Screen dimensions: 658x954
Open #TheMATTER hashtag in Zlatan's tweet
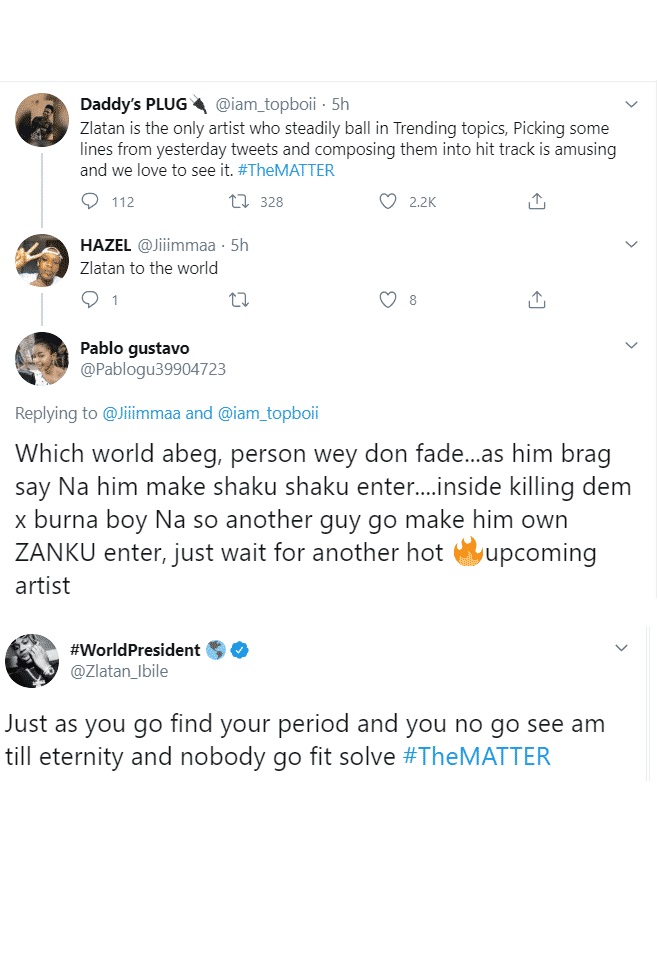(476, 756)
